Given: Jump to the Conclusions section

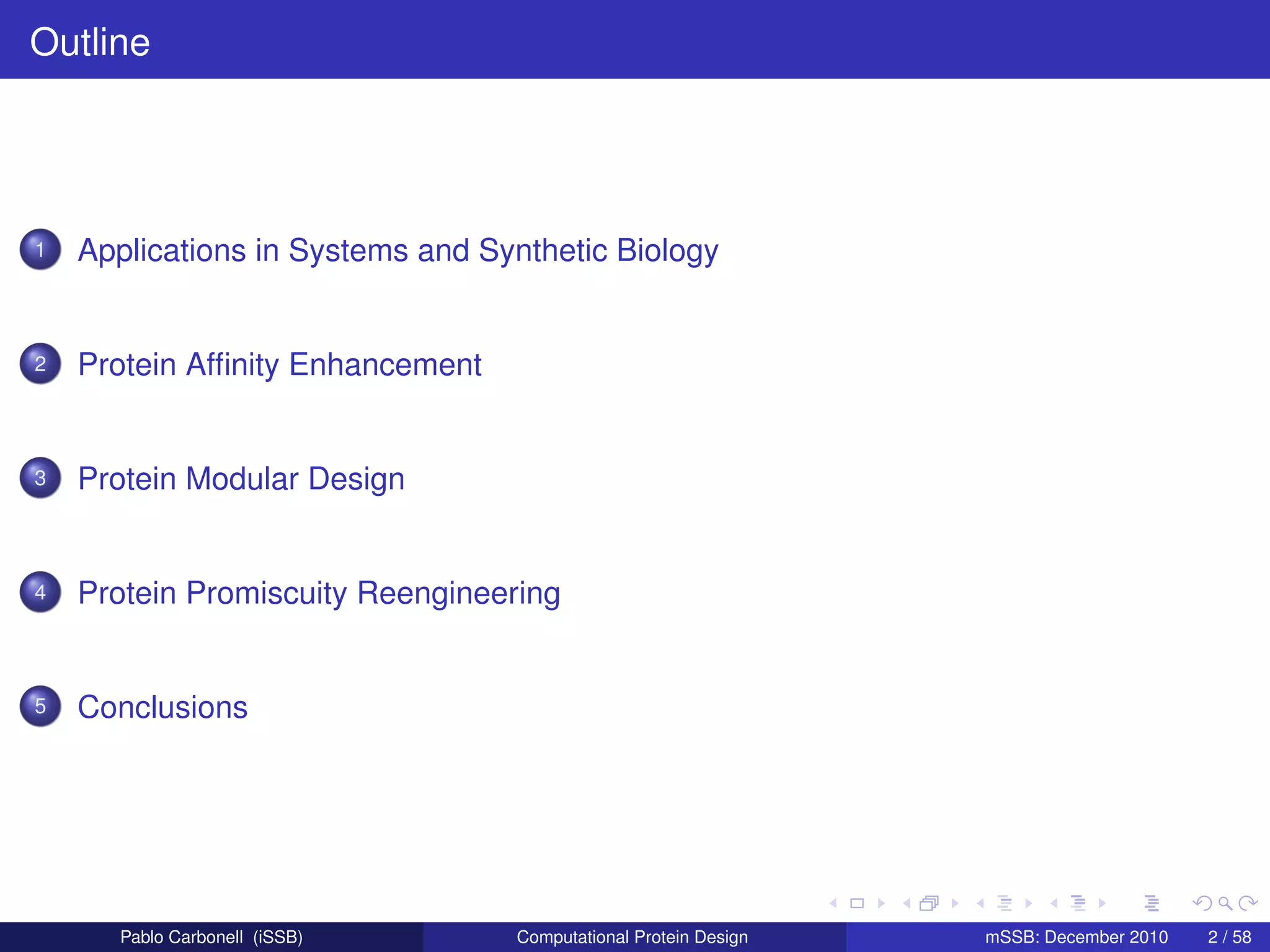Looking at the screenshot, I should pos(162,707).
